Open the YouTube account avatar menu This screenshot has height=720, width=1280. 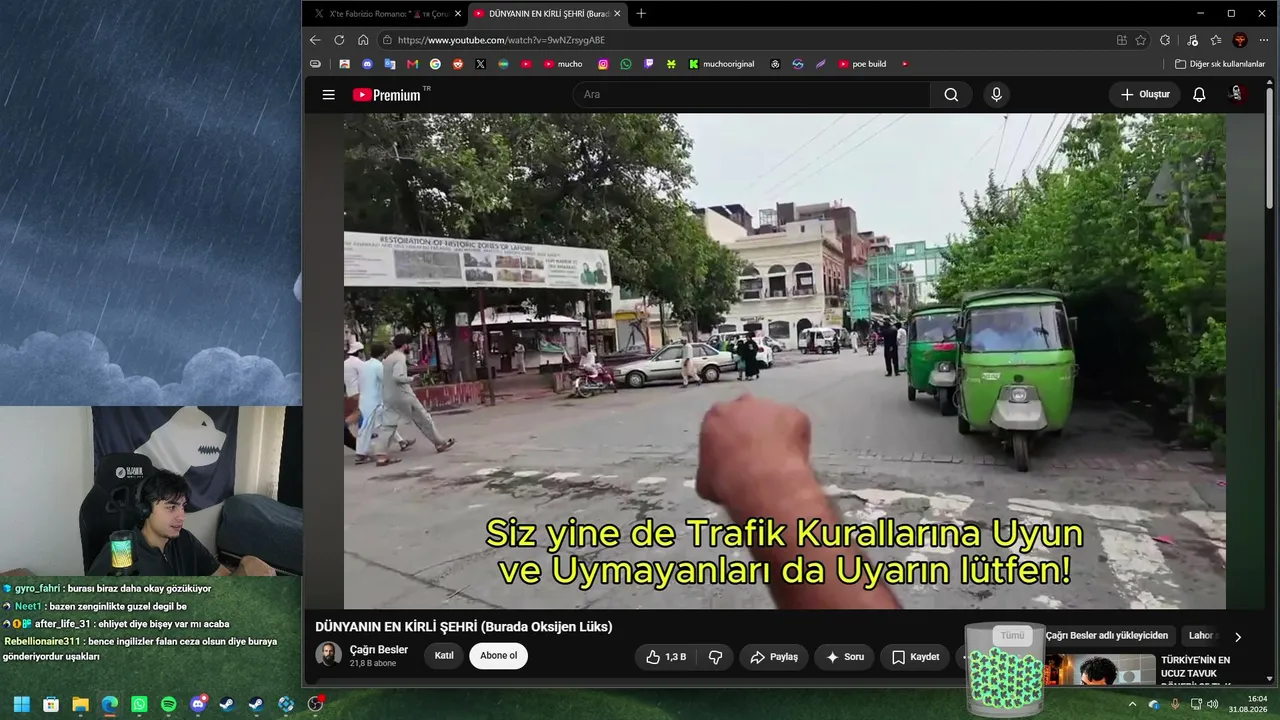[x=1237, y=94]
